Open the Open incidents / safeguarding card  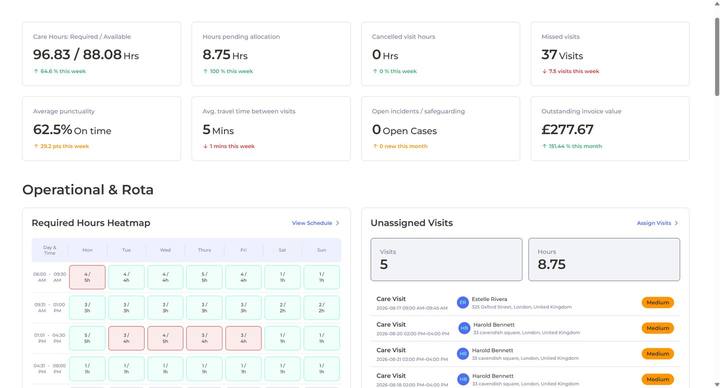pyautogui.click(x=440, y=129)
